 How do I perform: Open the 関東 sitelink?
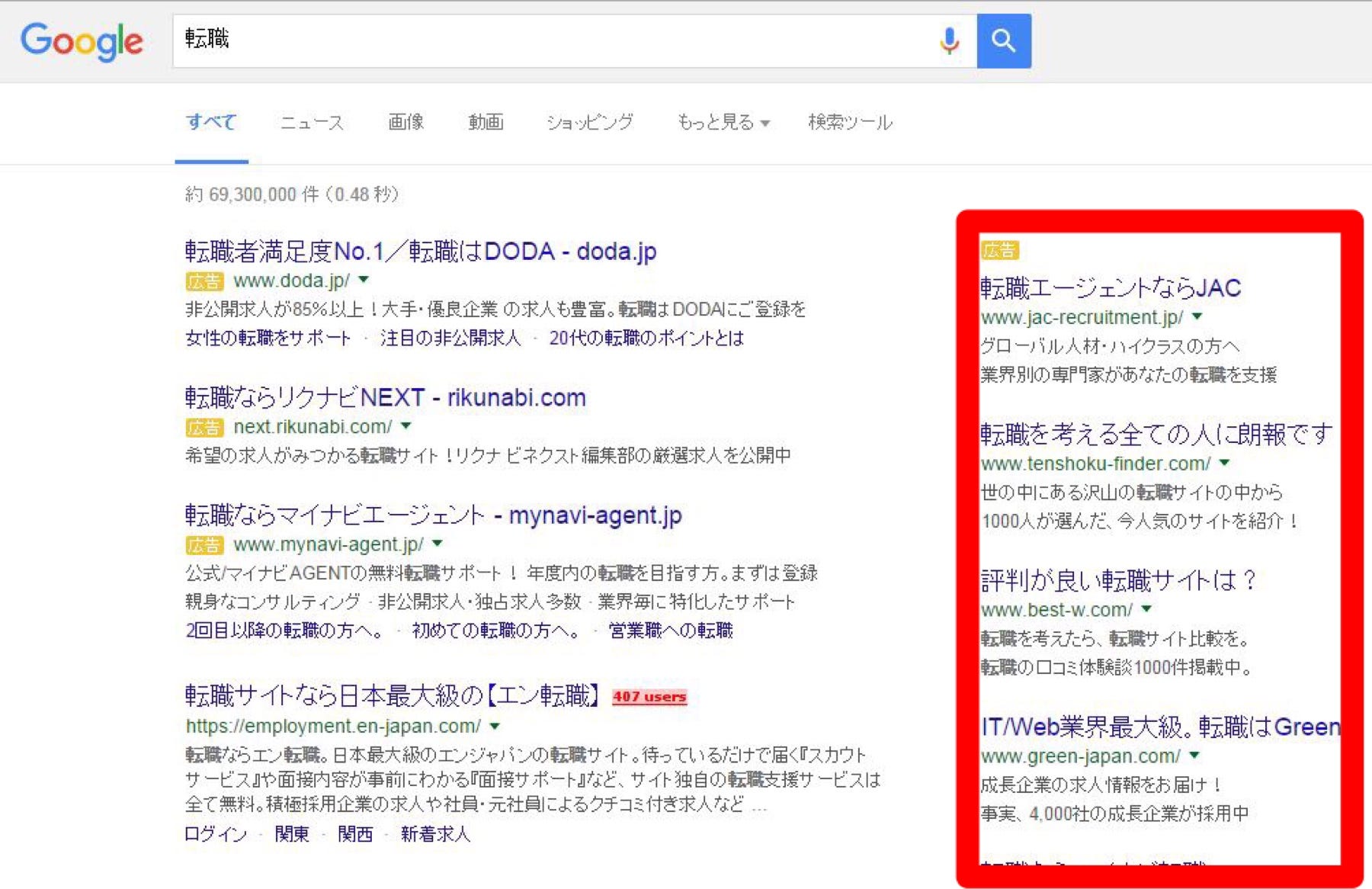point(292,834)
